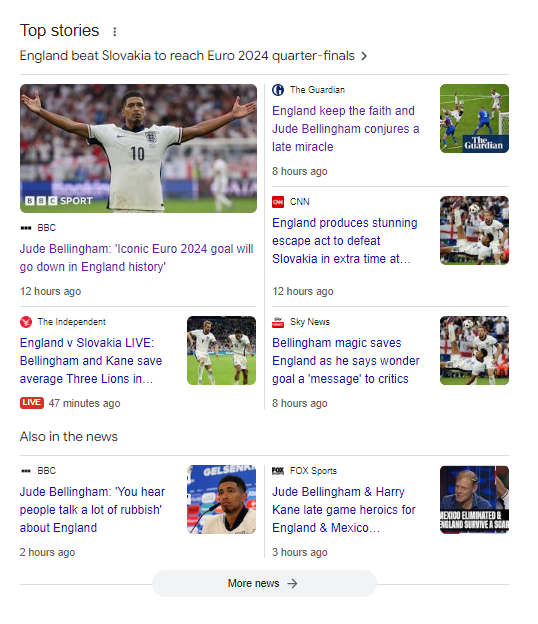Click The Independent red eagle icon
The height and width of the screenshot is (624, 538).
point(26,322)
